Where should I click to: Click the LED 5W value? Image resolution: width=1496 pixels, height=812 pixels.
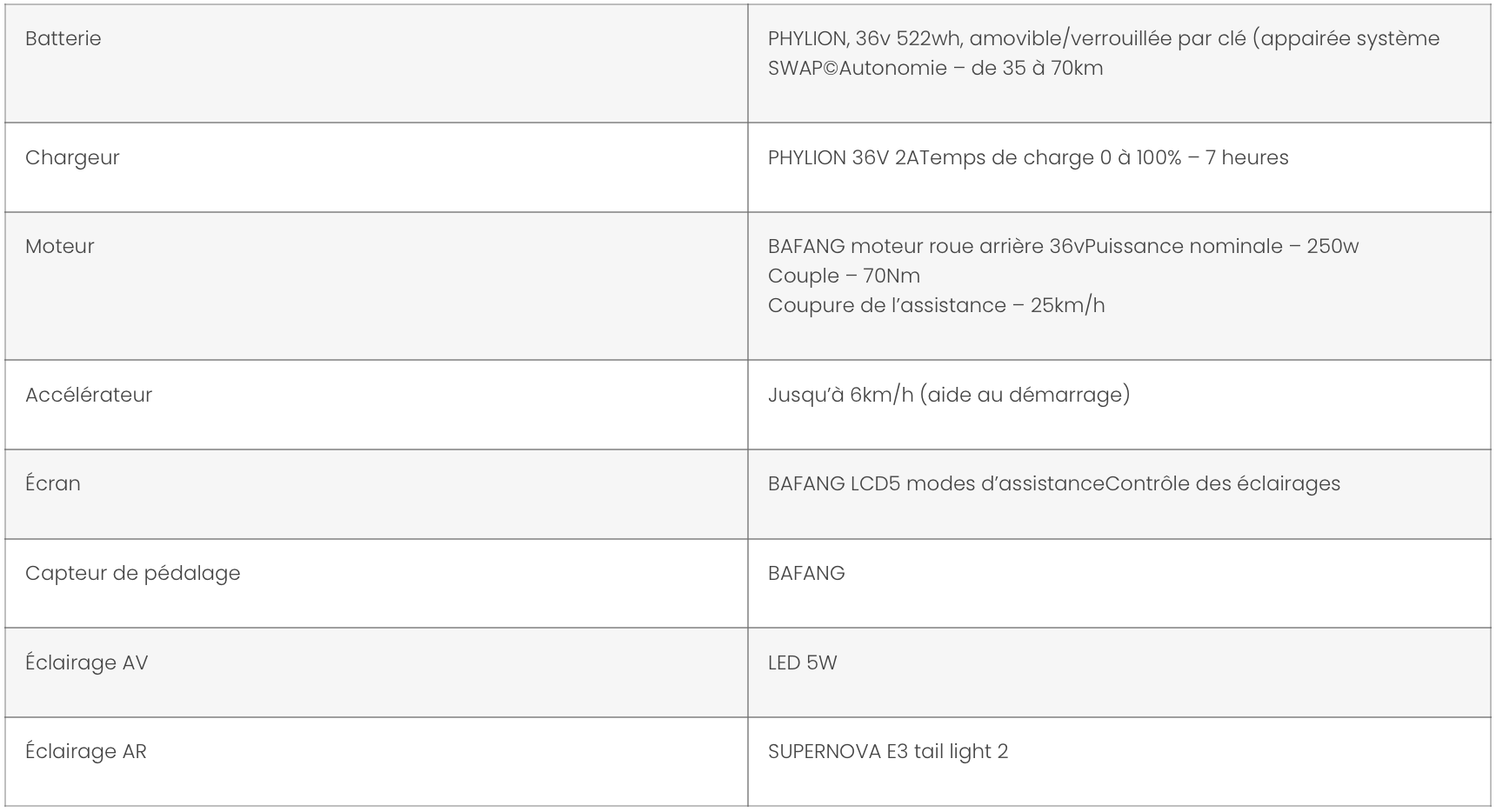(x=802, y=663)
